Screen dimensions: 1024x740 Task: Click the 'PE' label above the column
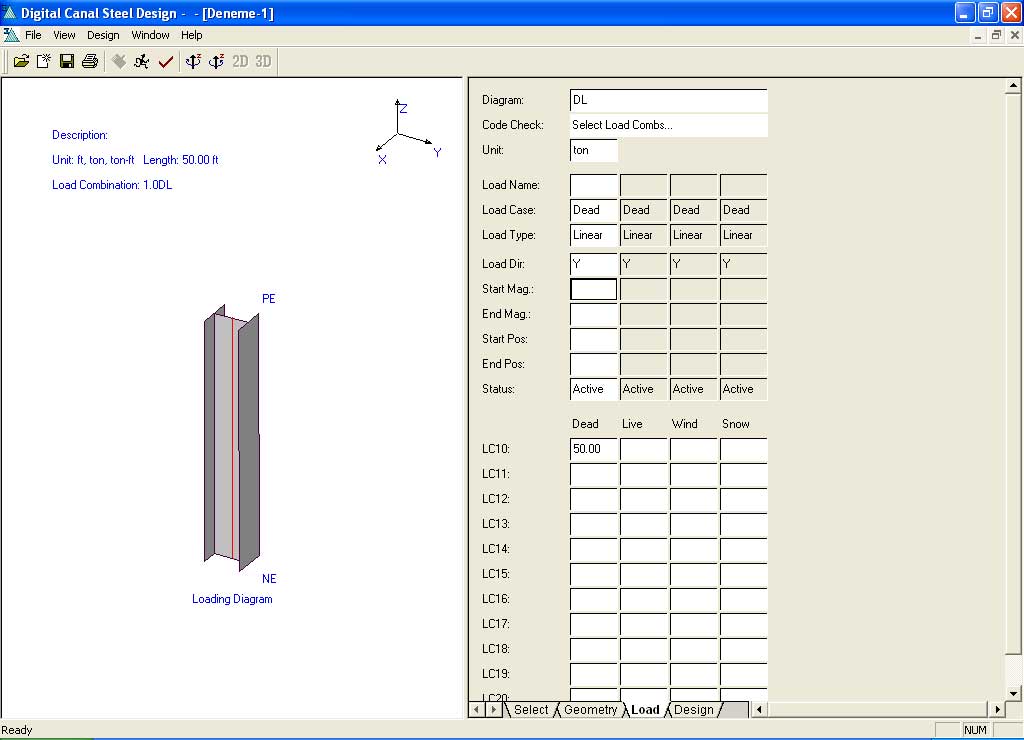(x=268, y=298)
